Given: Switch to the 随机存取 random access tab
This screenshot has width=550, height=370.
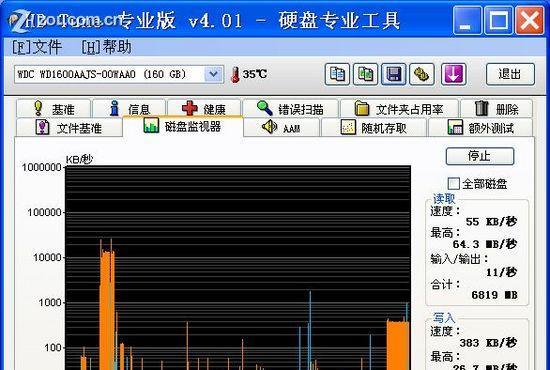Looking at the screenshot, I should click(374, 128).
